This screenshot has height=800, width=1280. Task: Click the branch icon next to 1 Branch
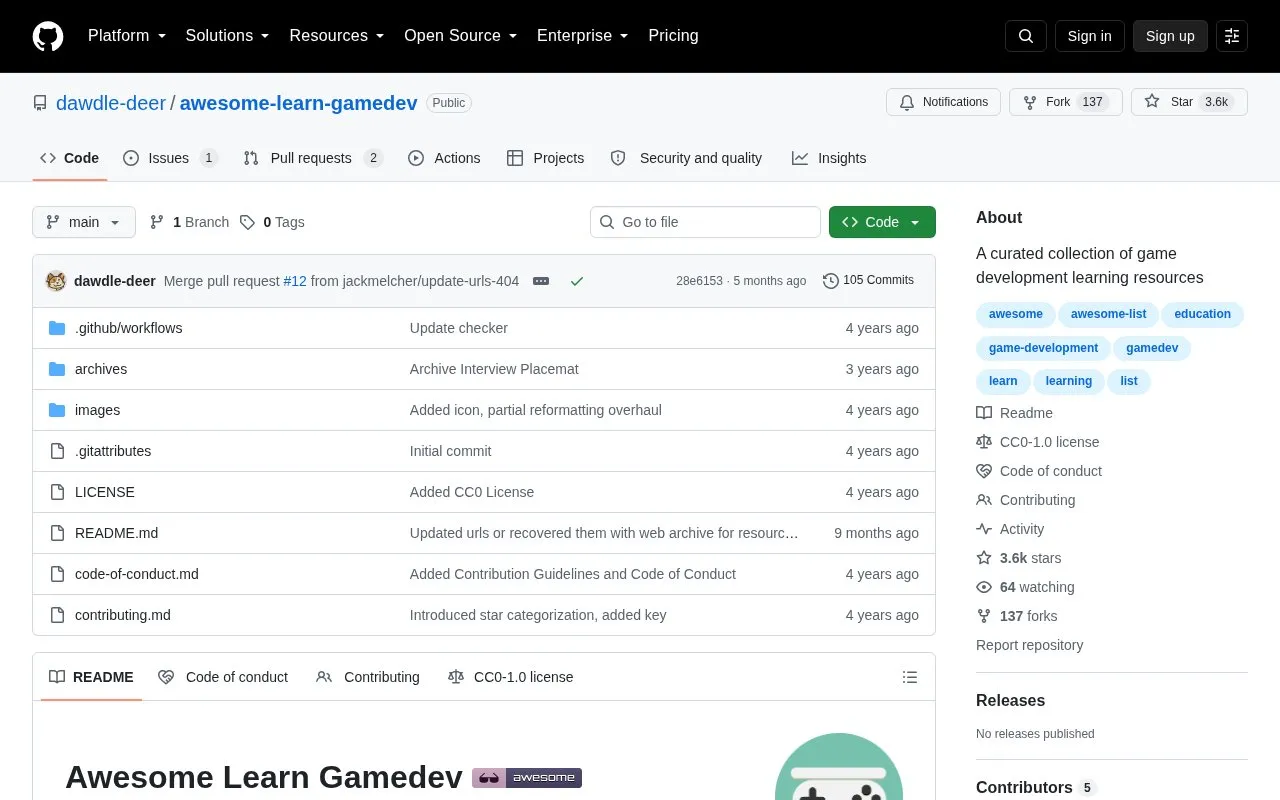coord(157,222)
